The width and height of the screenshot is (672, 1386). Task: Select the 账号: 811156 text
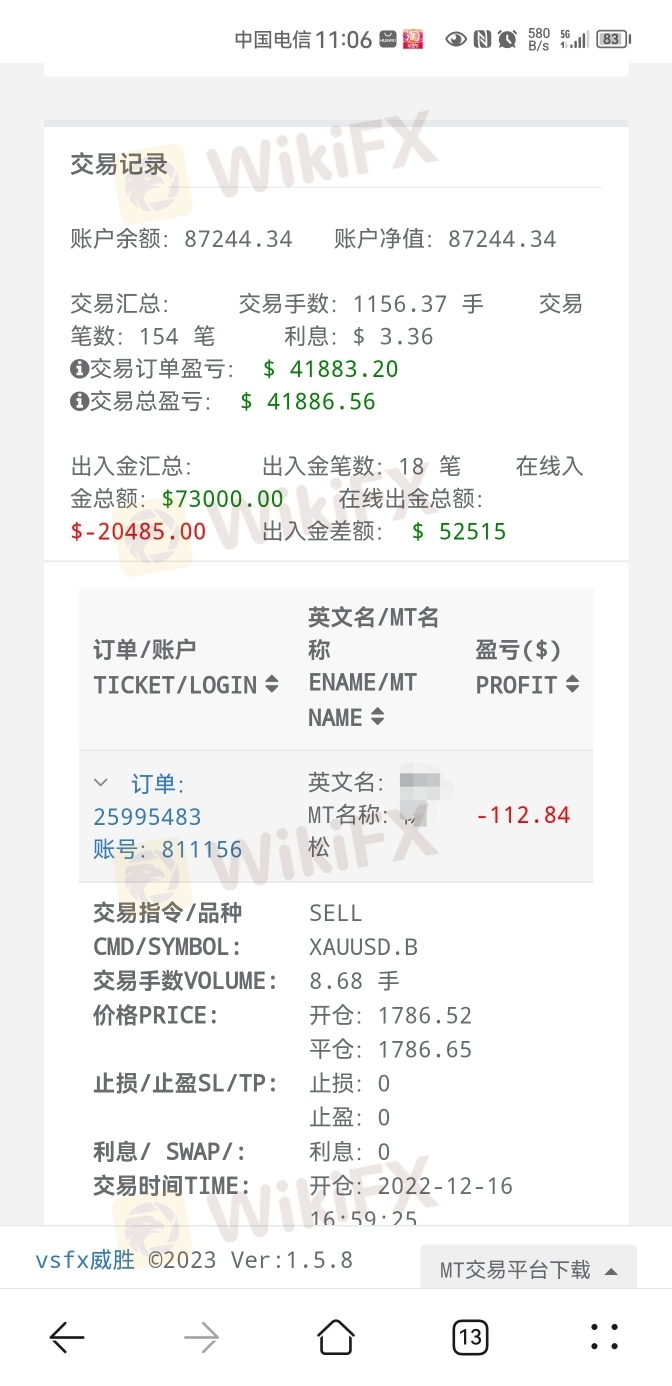[x=168, y=850]
